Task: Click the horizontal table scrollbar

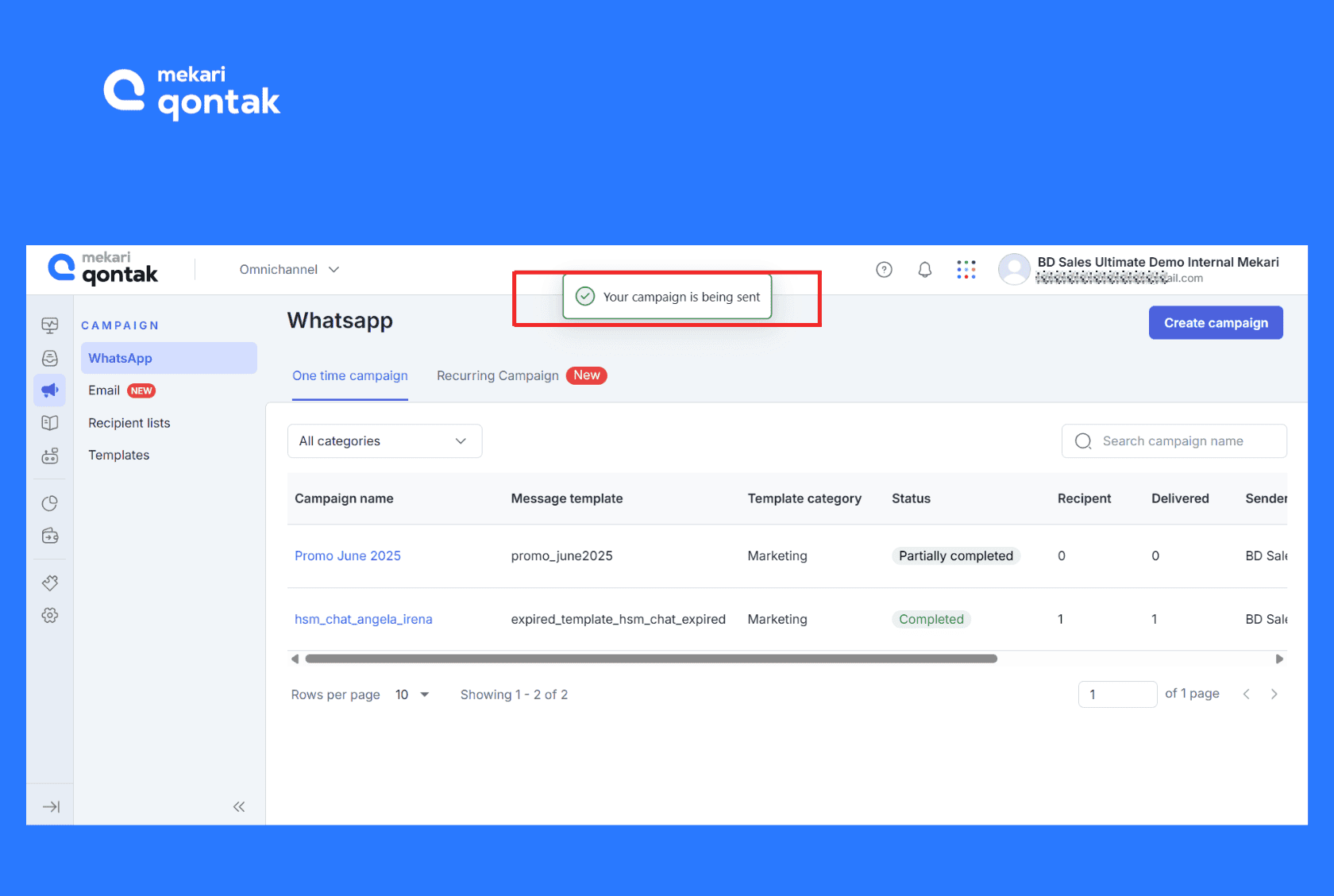Action: (x=651, y=659)
